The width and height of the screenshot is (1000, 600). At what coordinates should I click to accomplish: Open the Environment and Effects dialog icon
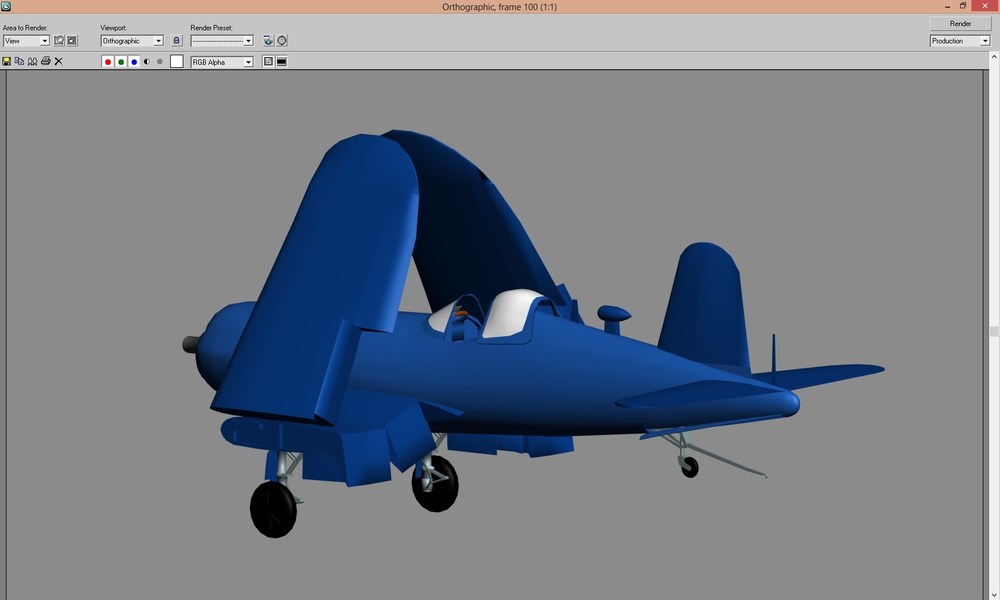coord(282,40)
